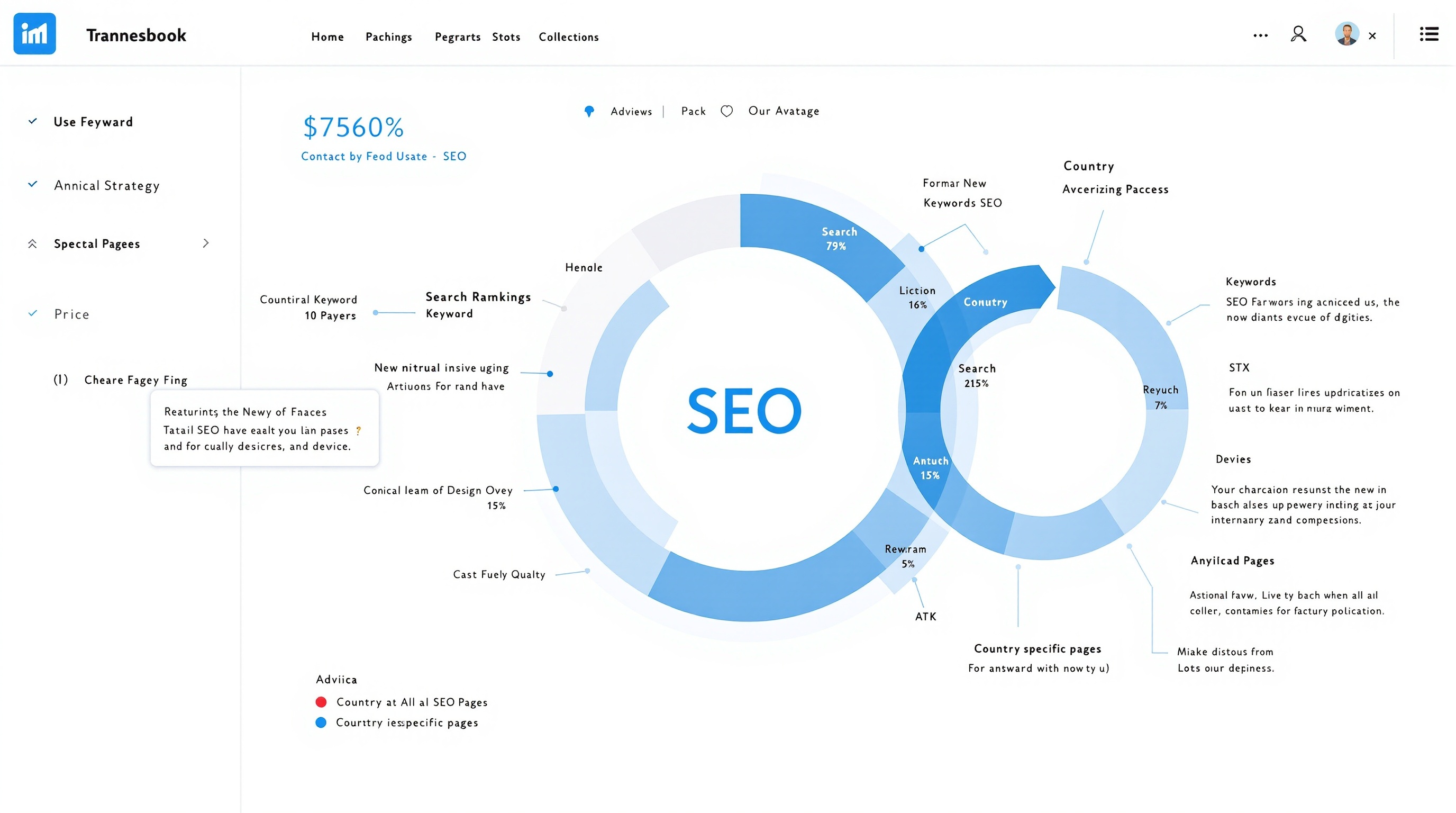
Task: Open the Pachings nav item
Action: tap(389, 37)
